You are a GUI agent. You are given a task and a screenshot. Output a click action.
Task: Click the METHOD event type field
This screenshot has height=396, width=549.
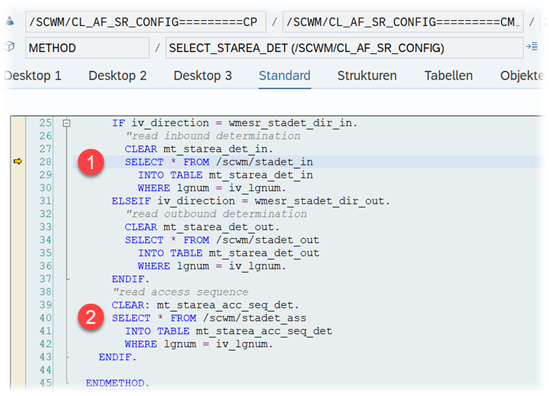[87, 48]
